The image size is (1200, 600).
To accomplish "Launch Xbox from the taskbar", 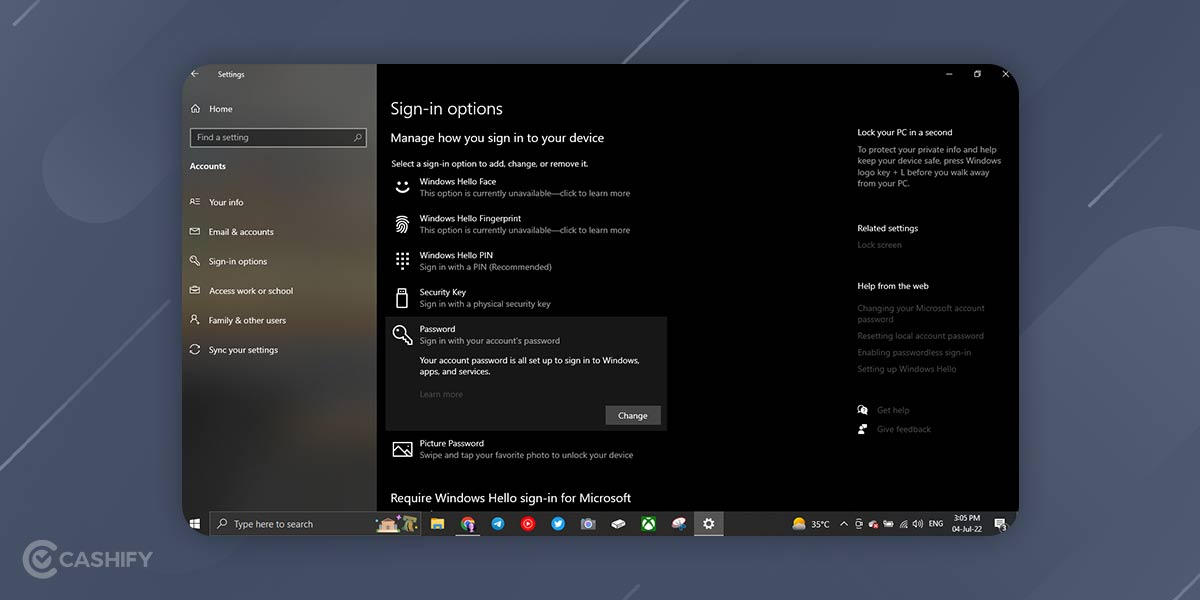I will pos(648,523).
